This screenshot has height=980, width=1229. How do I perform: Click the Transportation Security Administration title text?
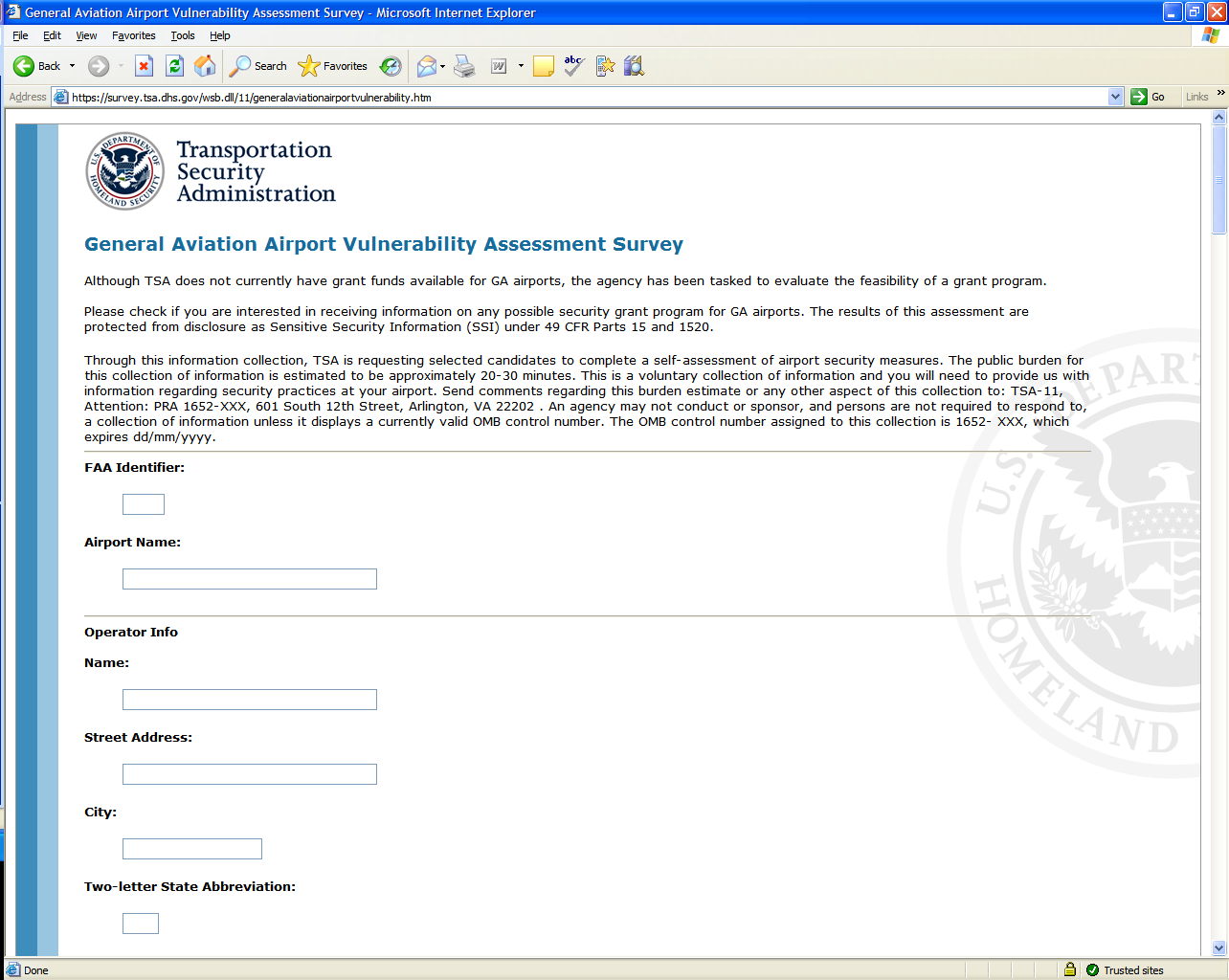click(x=257, y=171)
